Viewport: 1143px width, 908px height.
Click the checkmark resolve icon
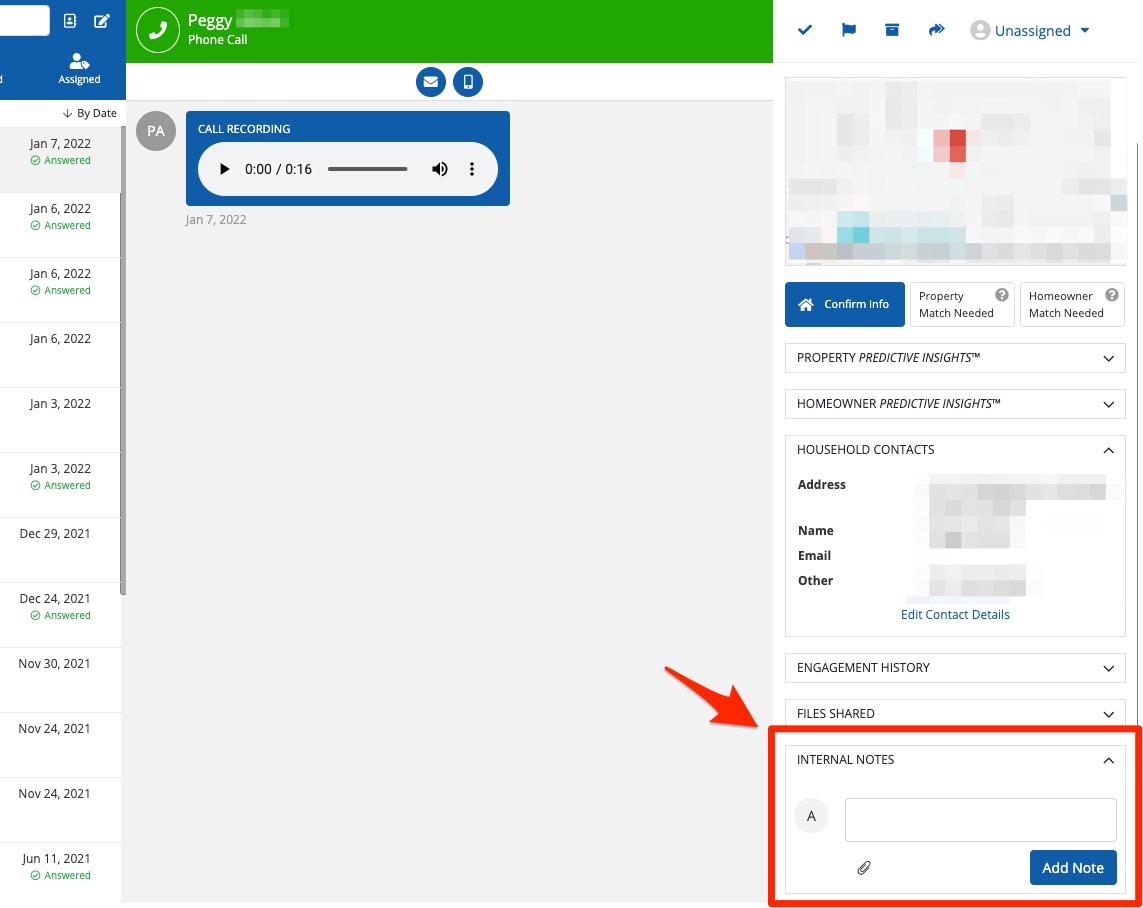click(x=804, y=30)
